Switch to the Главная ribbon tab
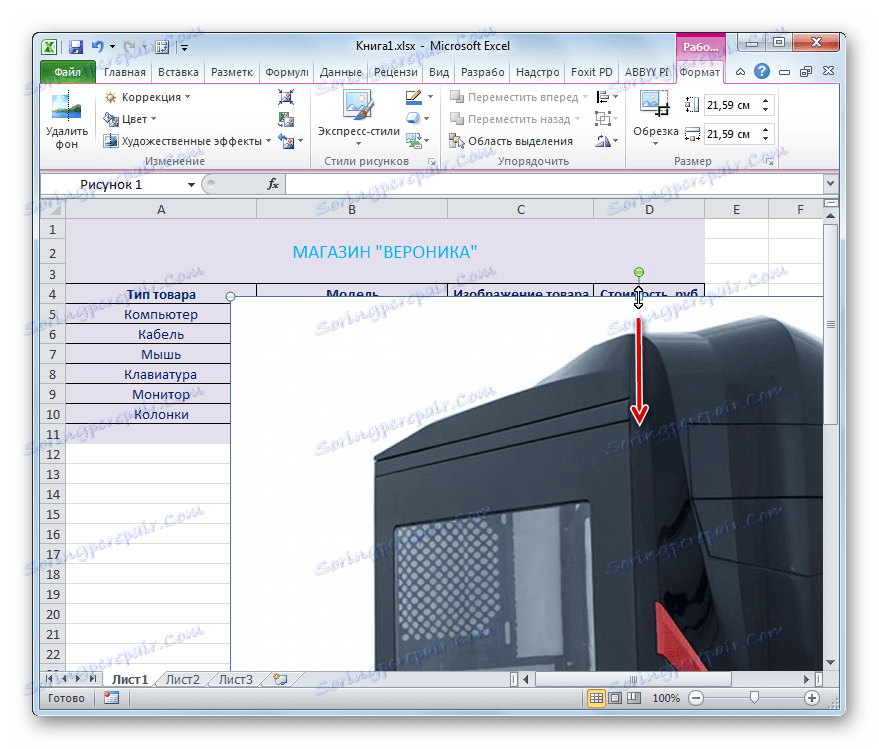 124,72
